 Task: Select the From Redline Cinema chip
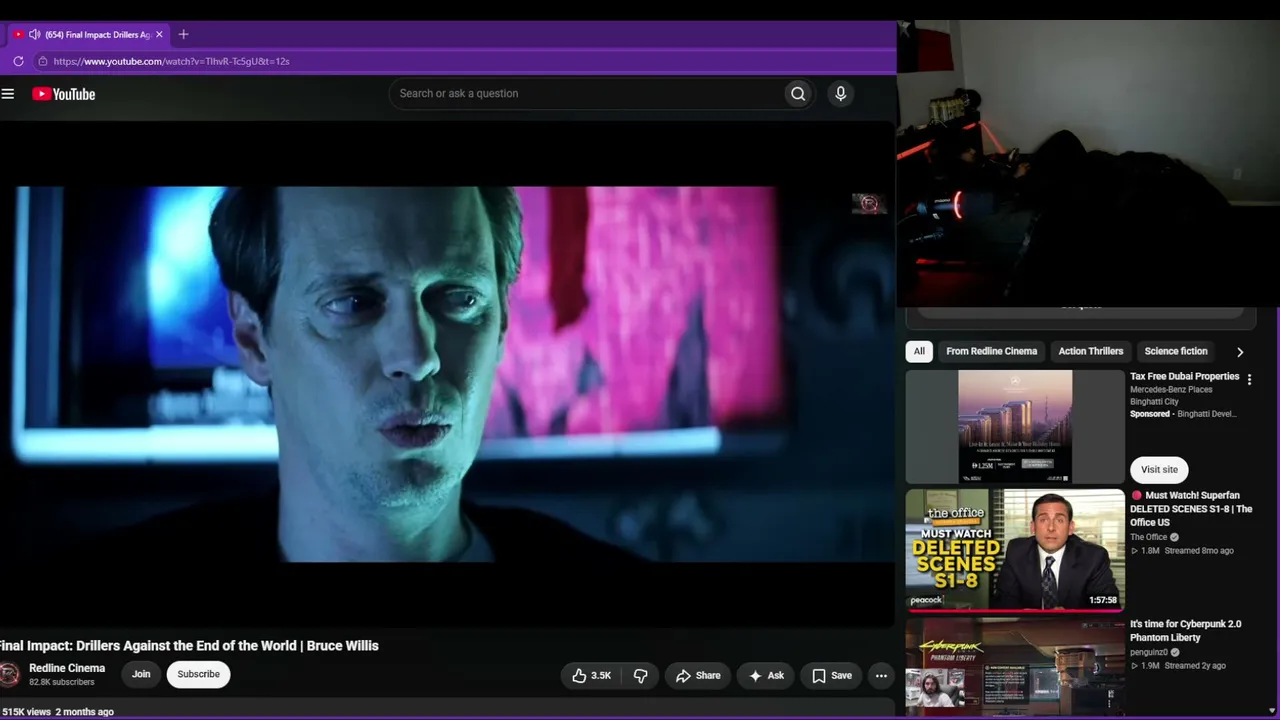[992, 351]
